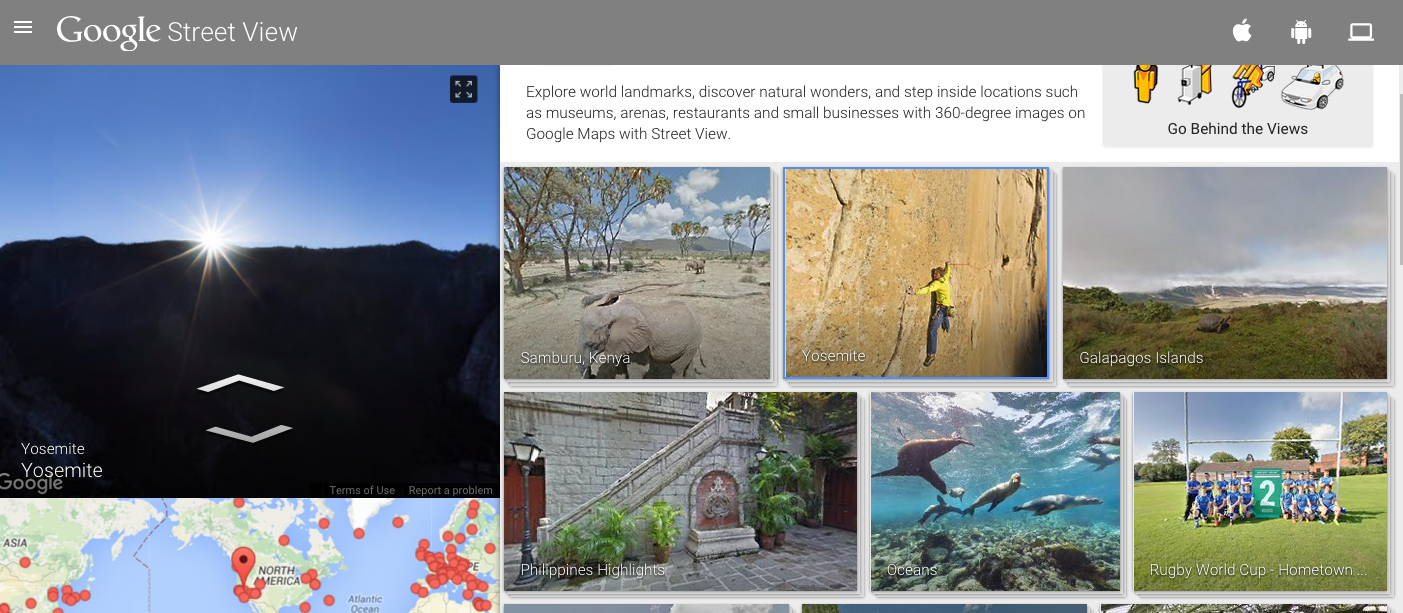Click the Street View trolley icon
Screen dimensions: 1403x613
[x=1194, y=84]
